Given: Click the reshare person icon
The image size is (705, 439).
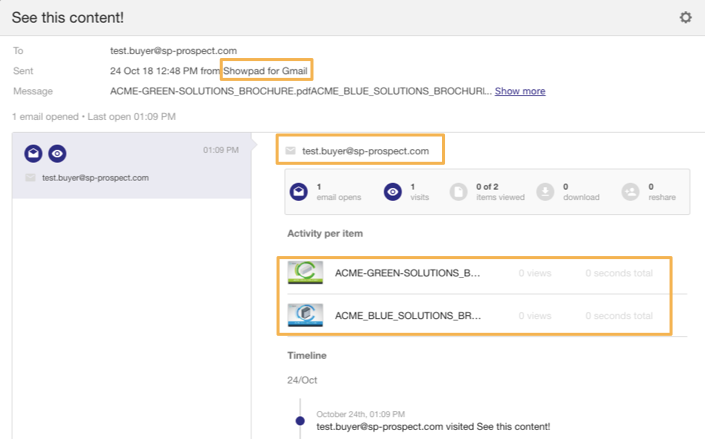Looking at the screenshot, I should pyautogui.click(x=630, y=192).
